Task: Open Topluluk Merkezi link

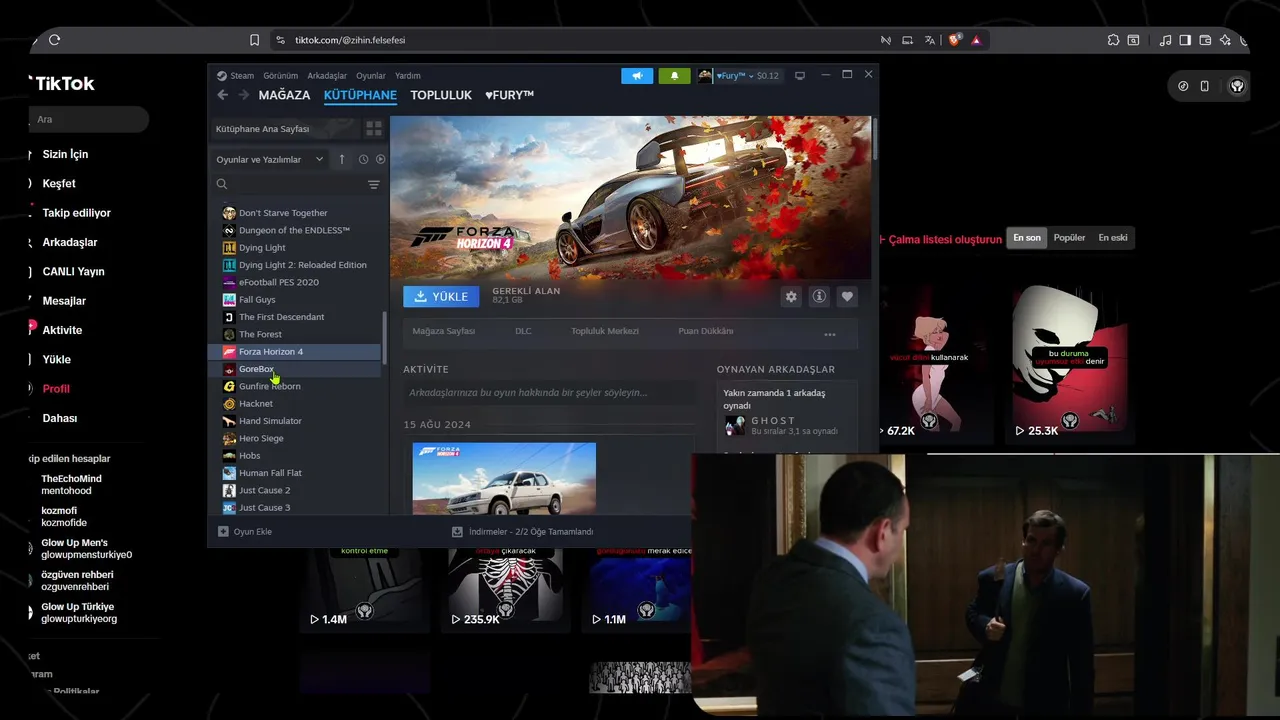Action: (x=604, y=331)
